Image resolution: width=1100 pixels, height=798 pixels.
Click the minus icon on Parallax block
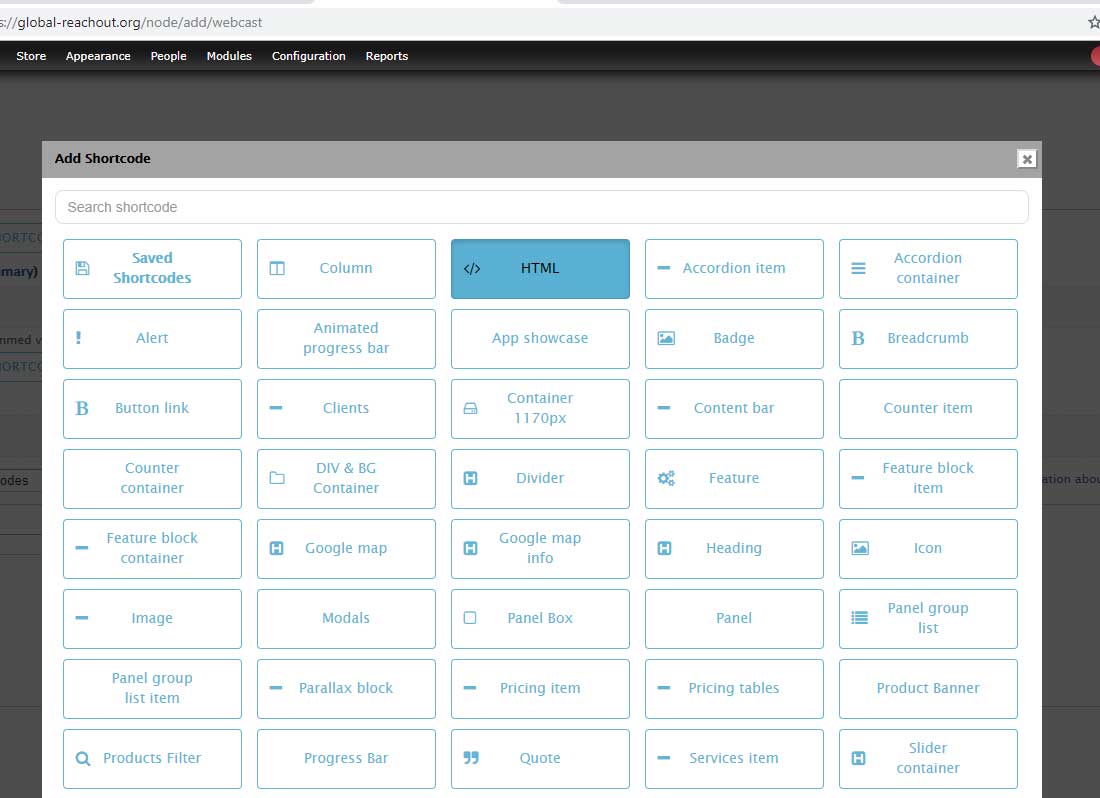(276, 688)
